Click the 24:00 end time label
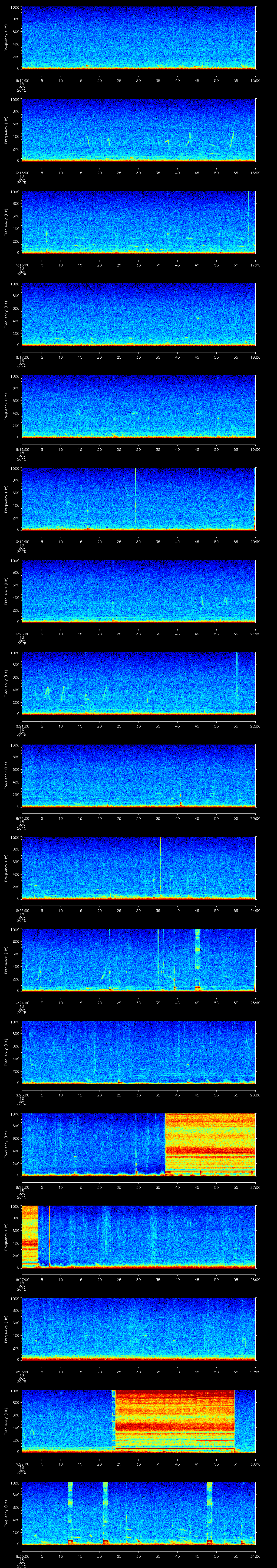The image size is (277, 1568). pos(256,910)
